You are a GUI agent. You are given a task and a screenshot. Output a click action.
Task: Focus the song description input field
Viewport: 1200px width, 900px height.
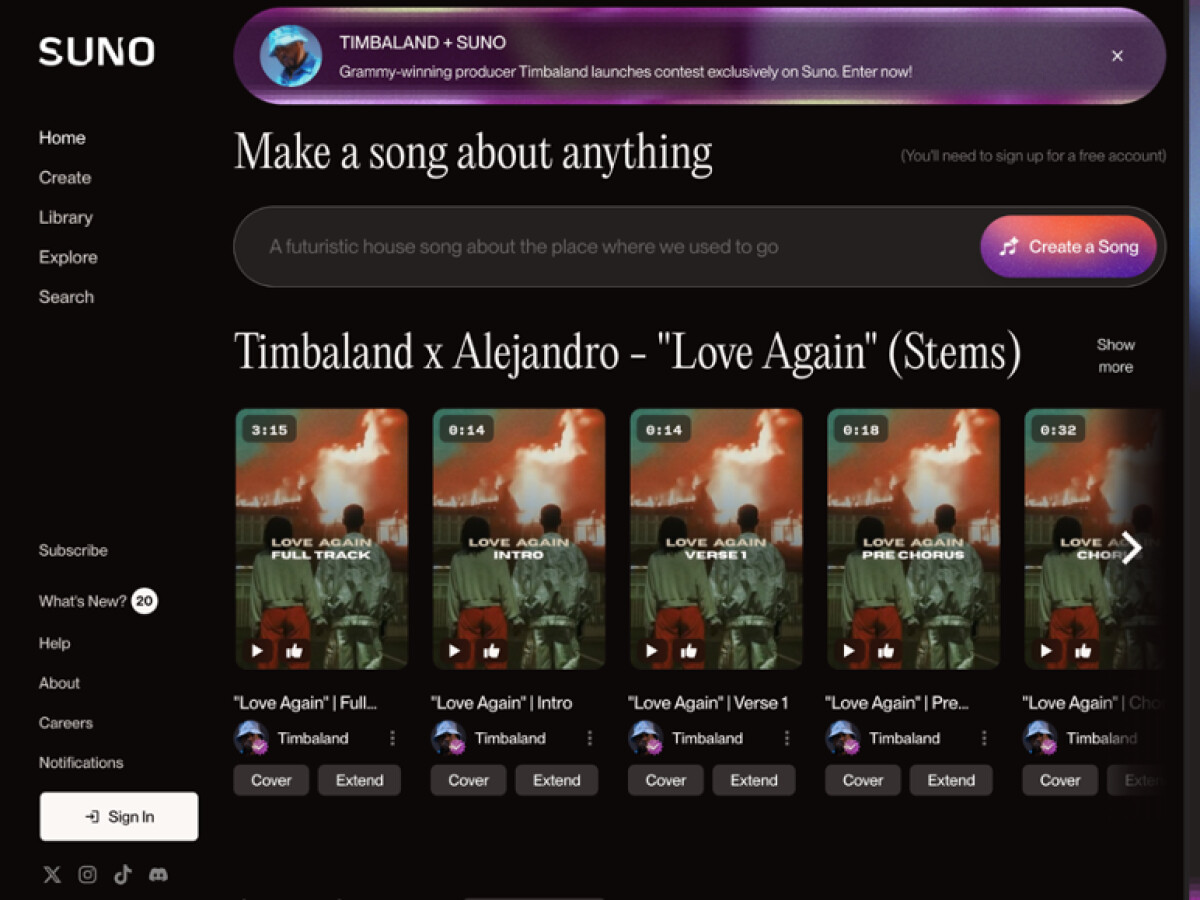click(606, 247)
